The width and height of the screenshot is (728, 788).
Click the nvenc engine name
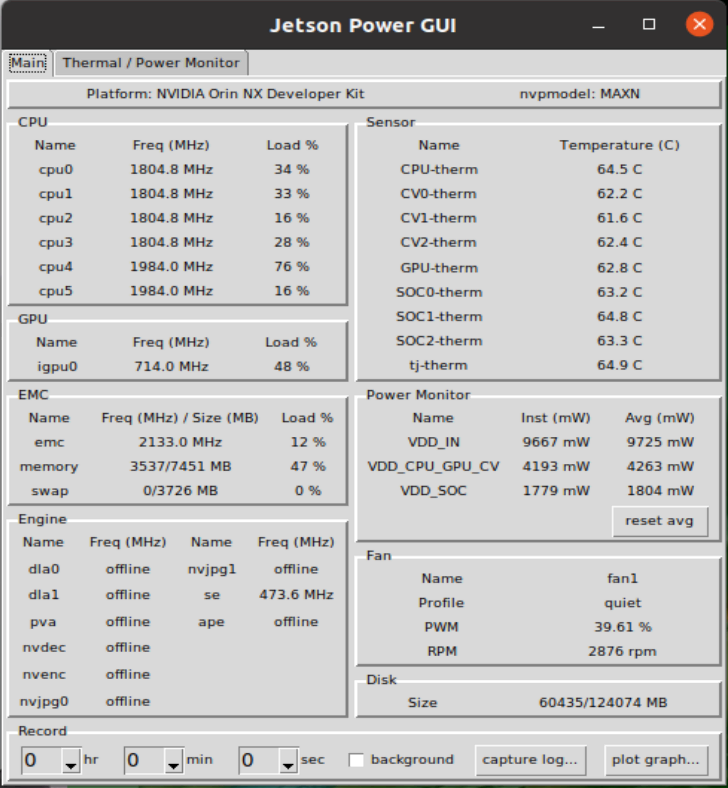[x=44, y=674]
